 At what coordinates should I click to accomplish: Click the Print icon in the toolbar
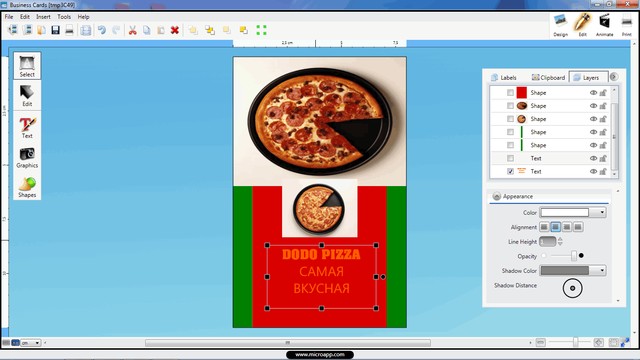[69, 30]
